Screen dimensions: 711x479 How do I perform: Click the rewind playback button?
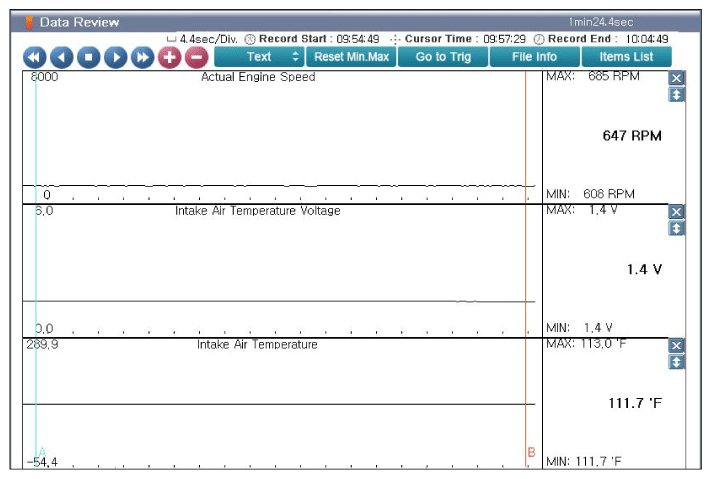(34, 57)
